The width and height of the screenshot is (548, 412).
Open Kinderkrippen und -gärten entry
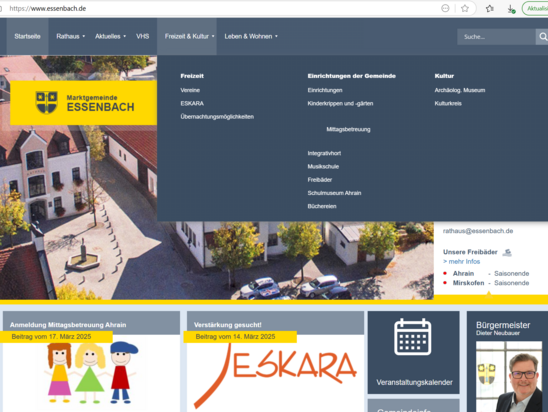340,103
